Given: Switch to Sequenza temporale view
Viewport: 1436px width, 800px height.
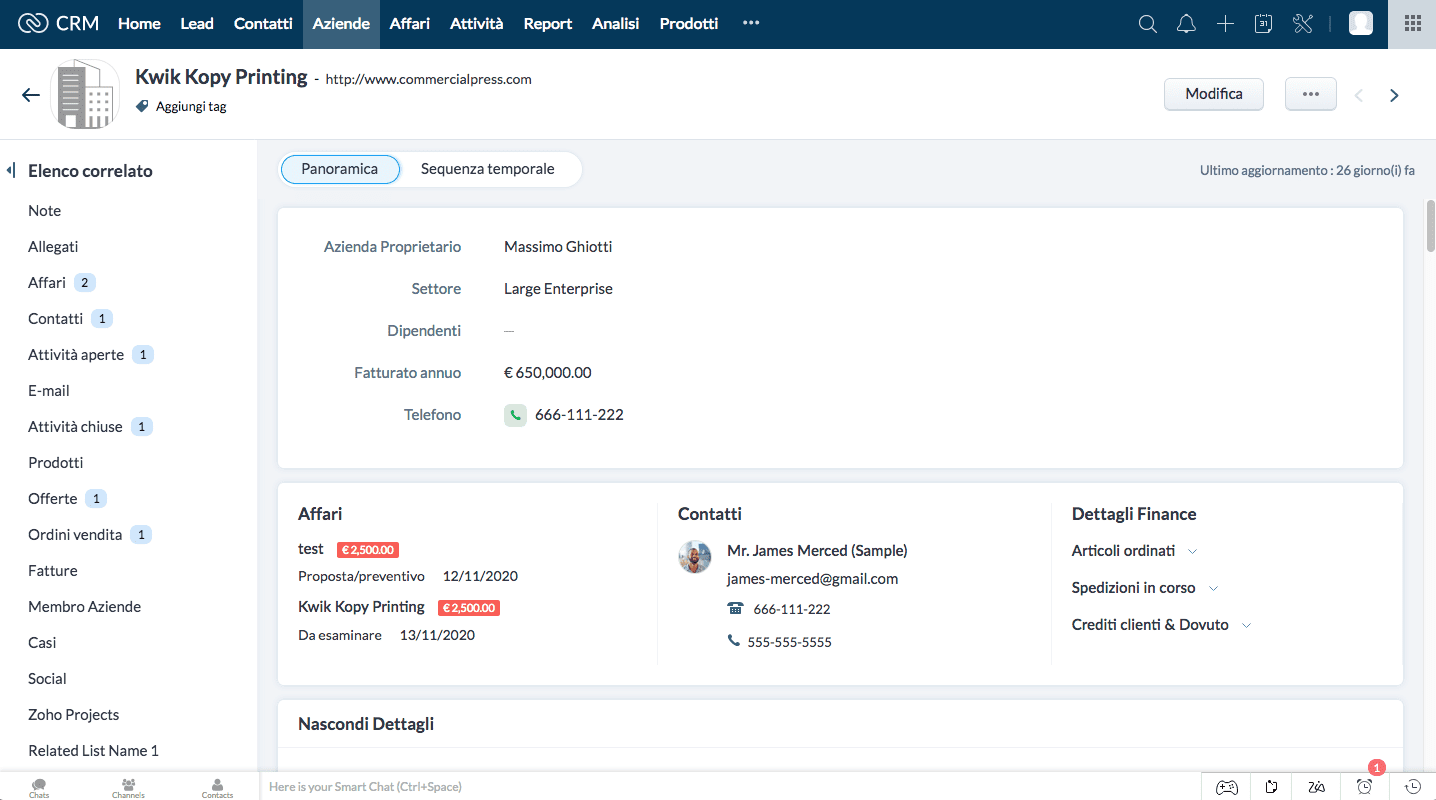Looking at the screenshot, I should coord(488,169).
